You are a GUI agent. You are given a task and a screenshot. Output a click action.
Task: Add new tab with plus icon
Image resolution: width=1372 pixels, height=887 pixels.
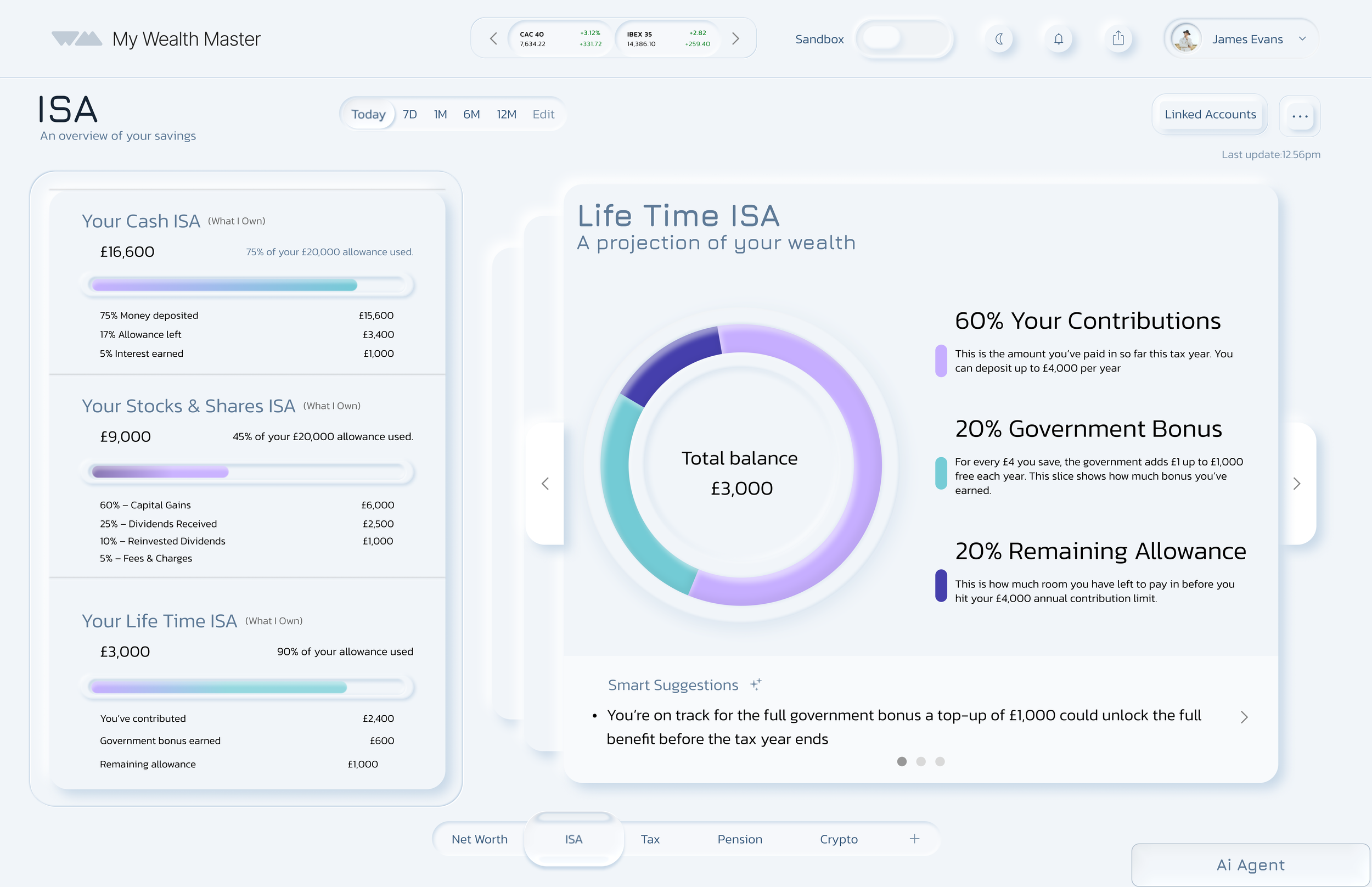pyautogui.click(x=914, y=839)
